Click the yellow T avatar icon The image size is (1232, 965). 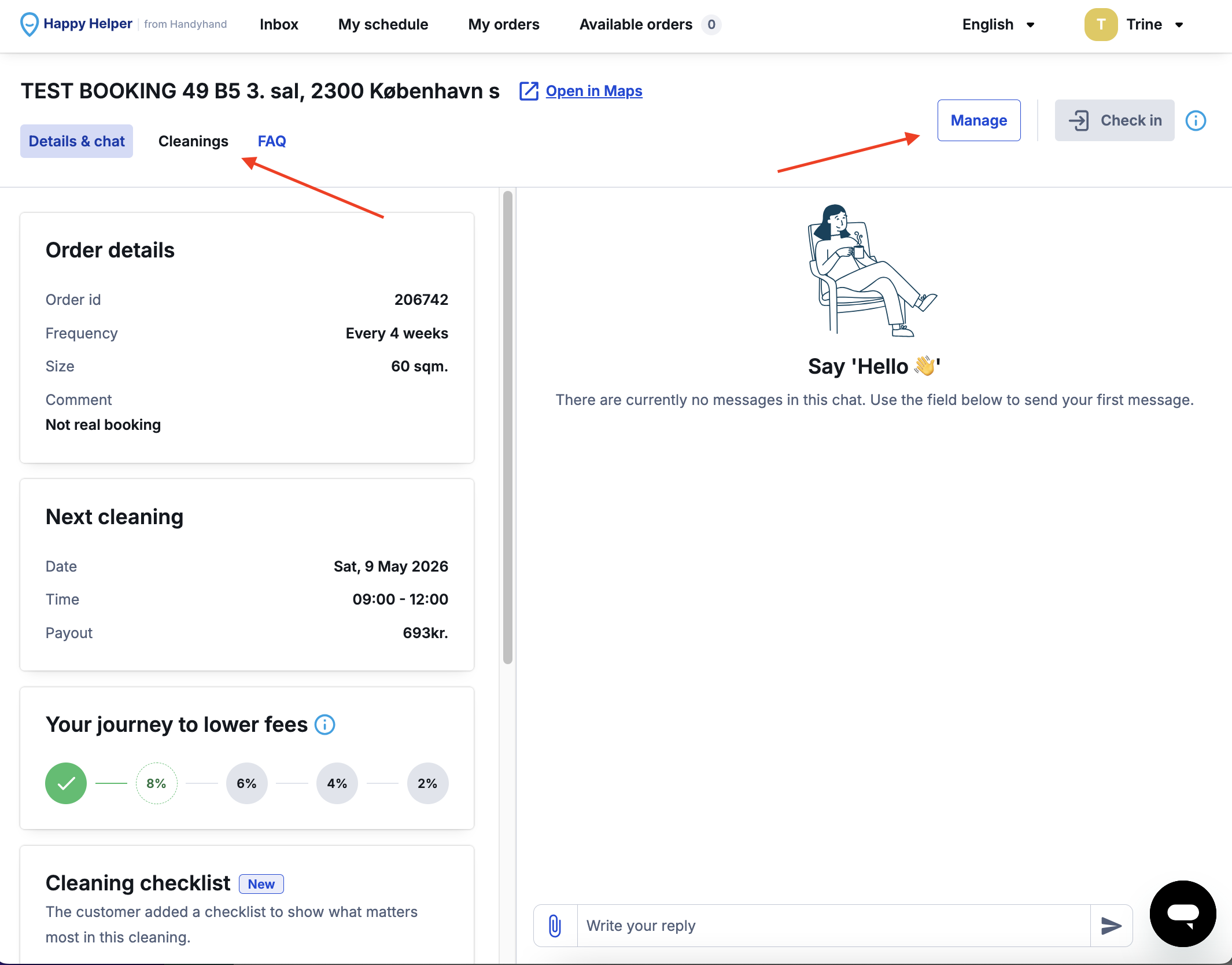click(x=1101, y=24)
